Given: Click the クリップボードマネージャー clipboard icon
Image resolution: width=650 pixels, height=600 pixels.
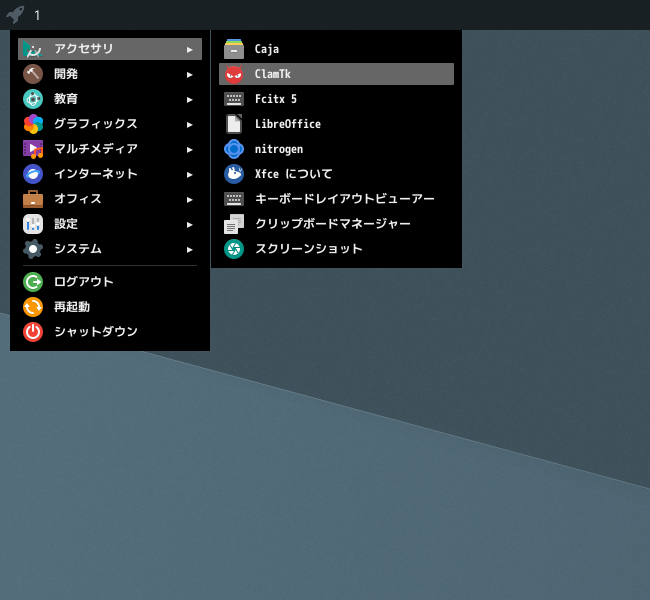Looking at the screenshot, I should pyautogui.click(x=234, y=224).
